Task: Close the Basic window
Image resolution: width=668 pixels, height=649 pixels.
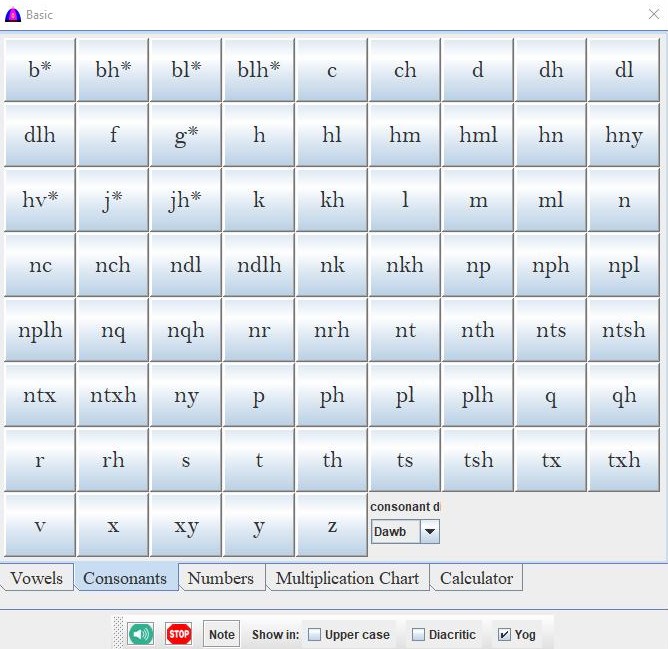Action: pos(654,14)
